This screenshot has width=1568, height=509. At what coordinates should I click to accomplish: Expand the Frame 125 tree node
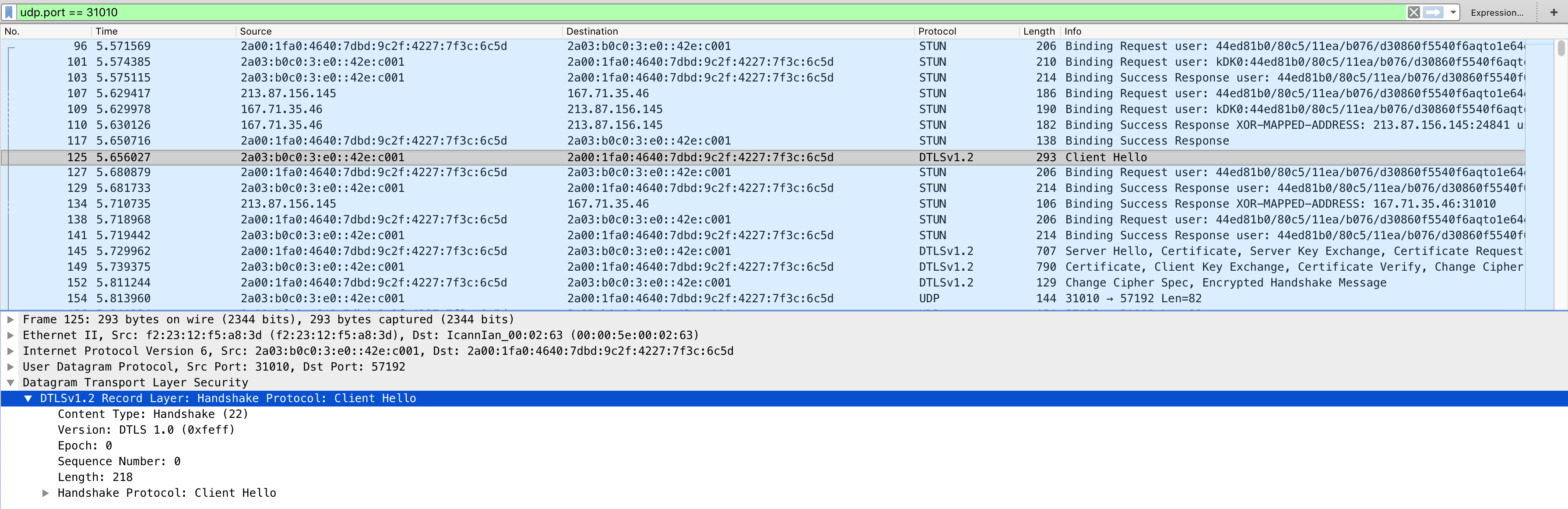[11, 319]
